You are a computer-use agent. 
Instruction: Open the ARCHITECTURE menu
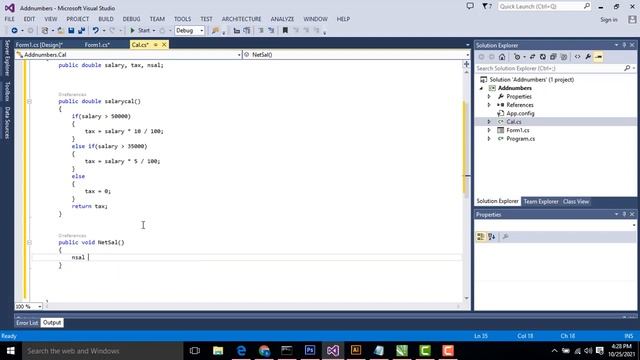[242, 19]
